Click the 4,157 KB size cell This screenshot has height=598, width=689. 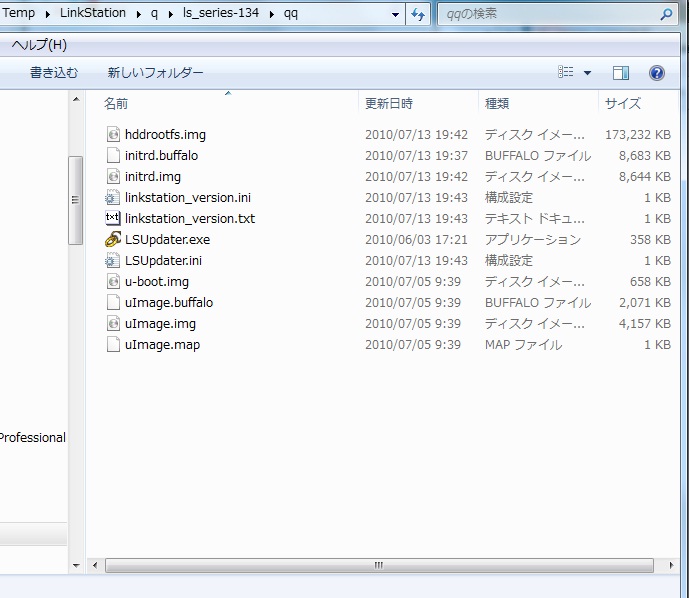coord(645,323)
